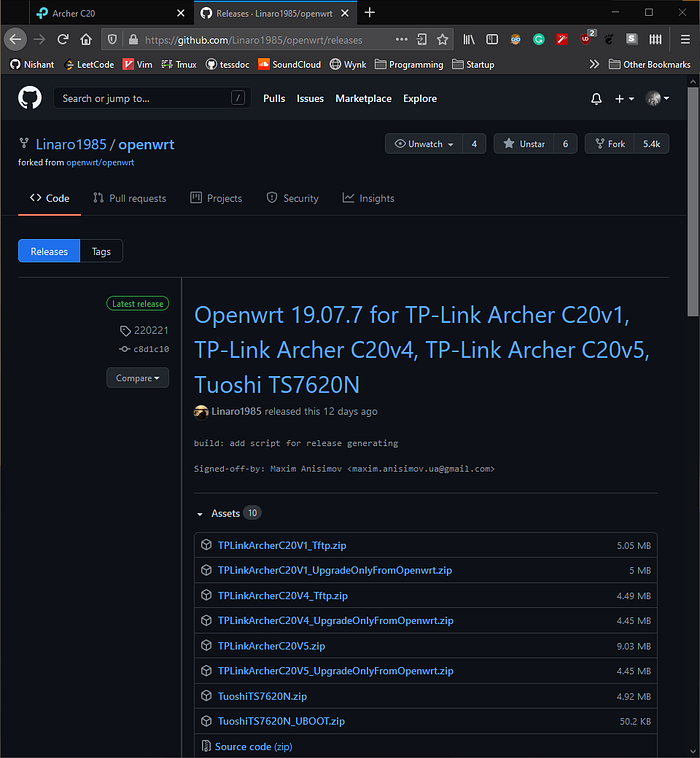Screen dimensions: 700x758
Task: Click the GitHub Octocat logo
Action: (x=30, y=98)
